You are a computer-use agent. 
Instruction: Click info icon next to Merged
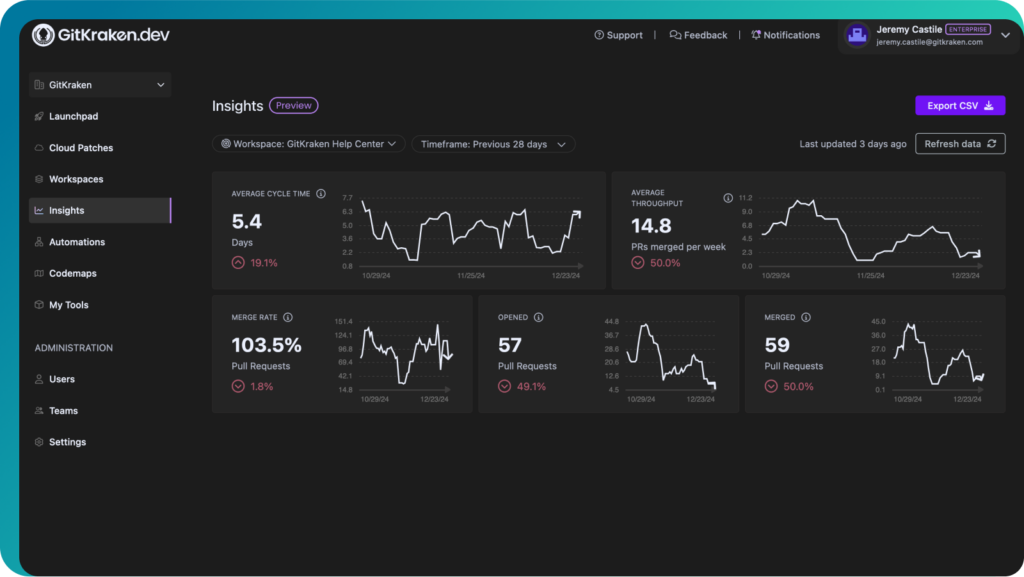coord(806,317)
